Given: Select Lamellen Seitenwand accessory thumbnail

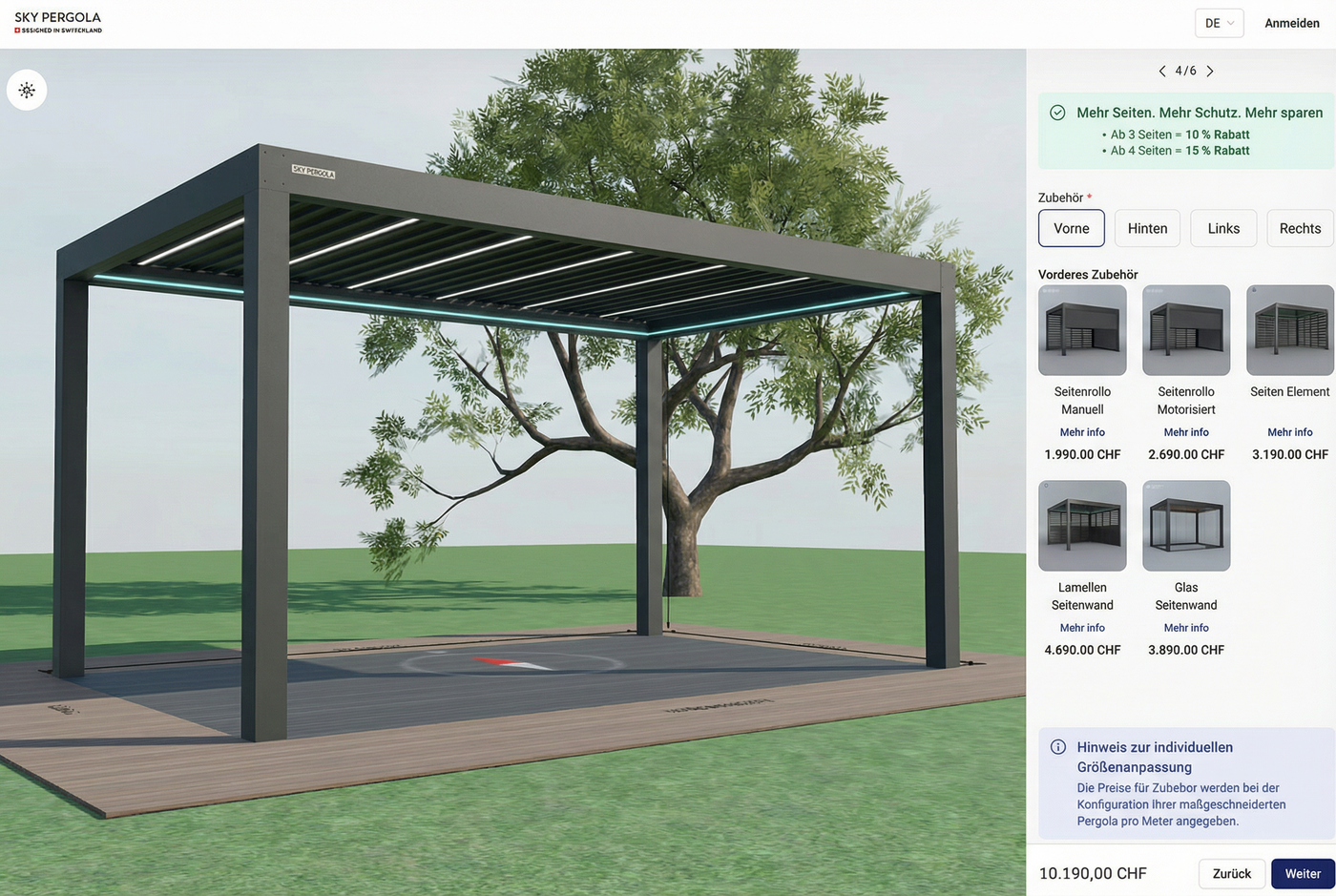Looking at the screenshot, I should pyautogui.click(x=1082, y=526).
